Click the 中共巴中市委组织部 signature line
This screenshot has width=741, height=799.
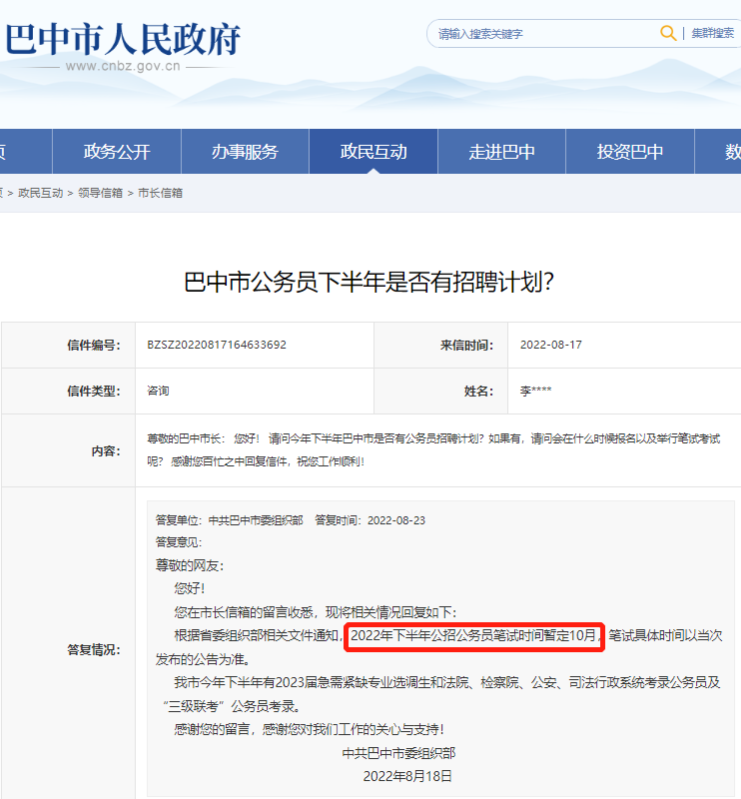pos(398,753)
